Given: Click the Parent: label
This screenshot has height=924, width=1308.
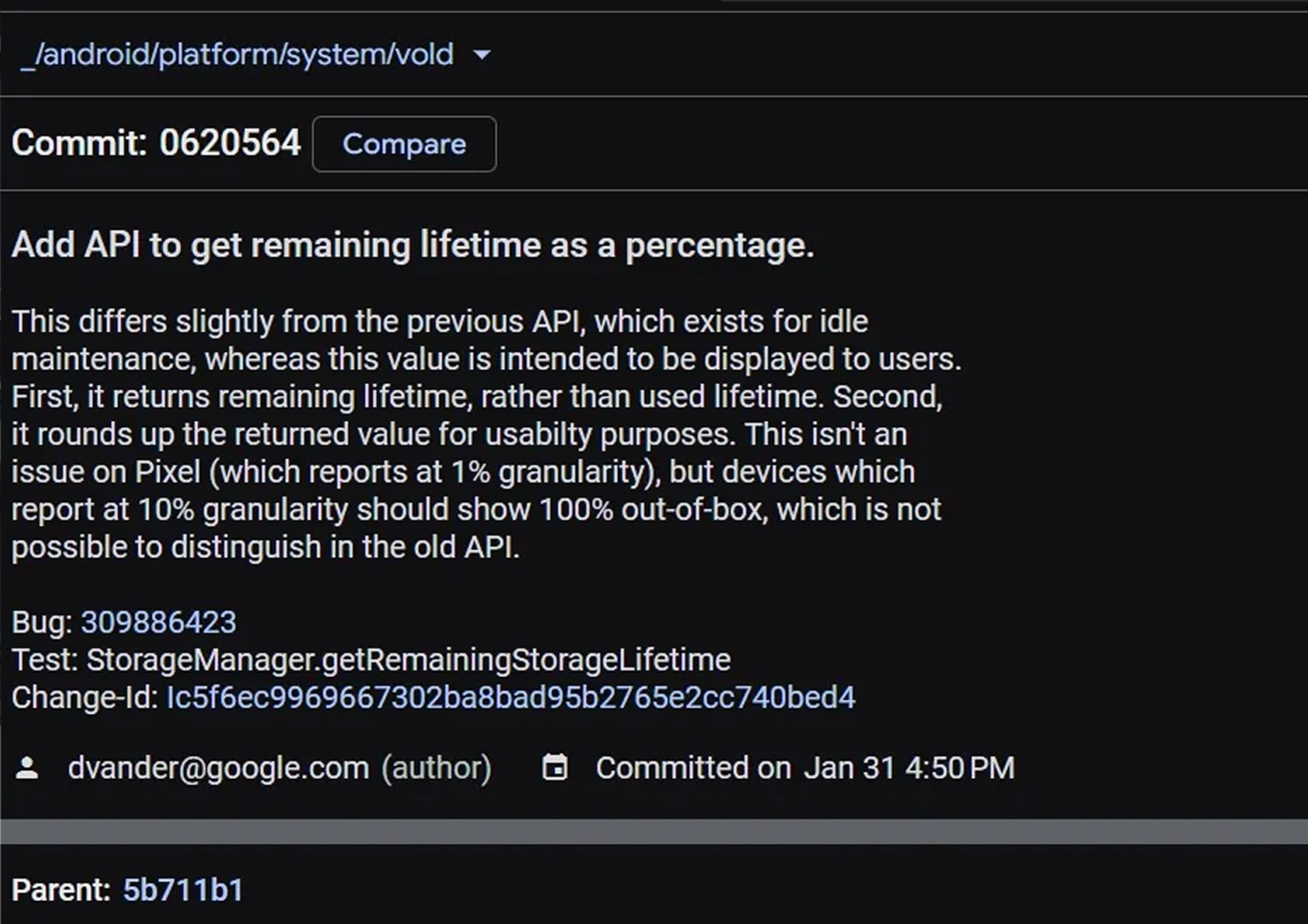Looking at the screenshot, I should tap(61, 889).
